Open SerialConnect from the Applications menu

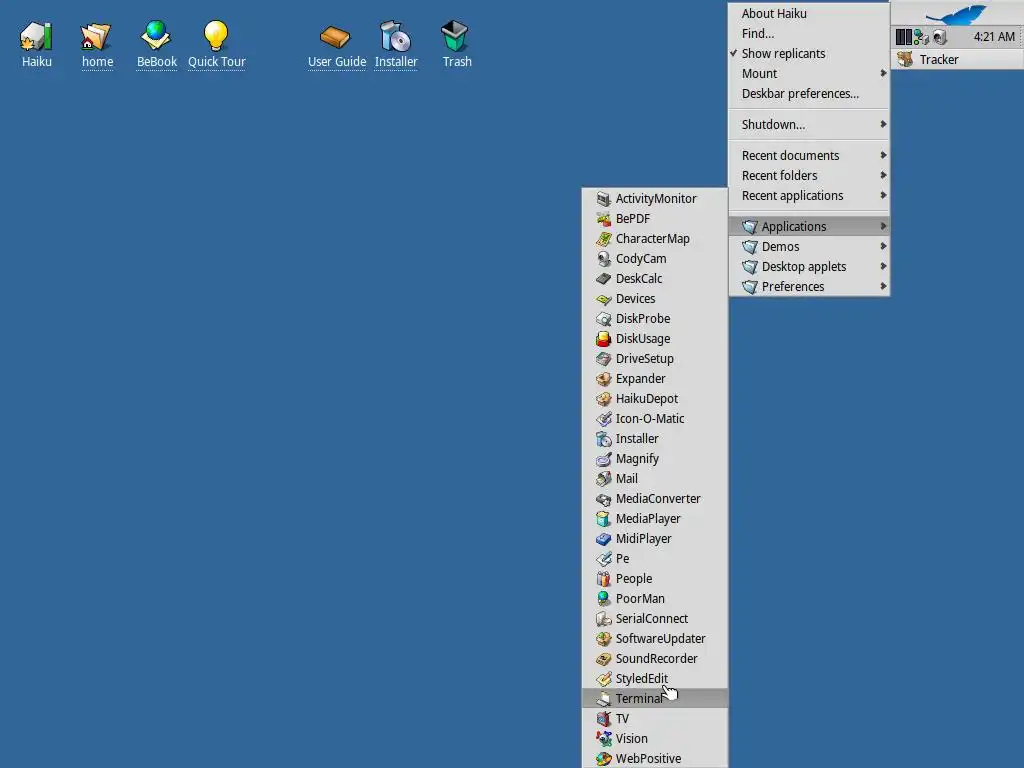click(x=655, y=618)
